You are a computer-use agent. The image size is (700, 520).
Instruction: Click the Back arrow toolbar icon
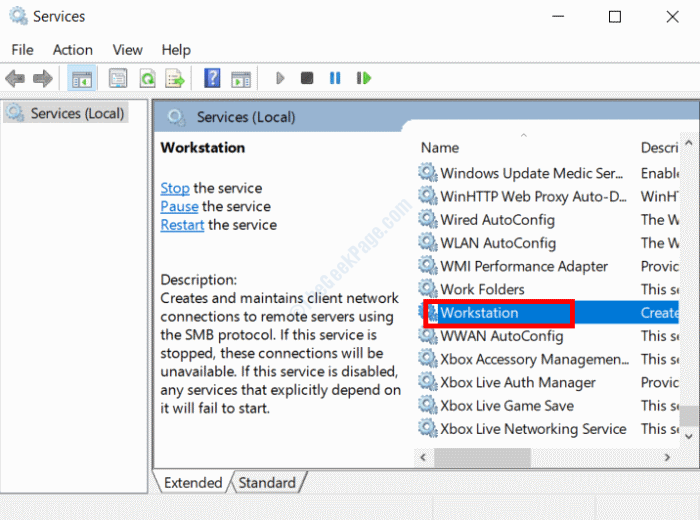(x=15, y=78)
